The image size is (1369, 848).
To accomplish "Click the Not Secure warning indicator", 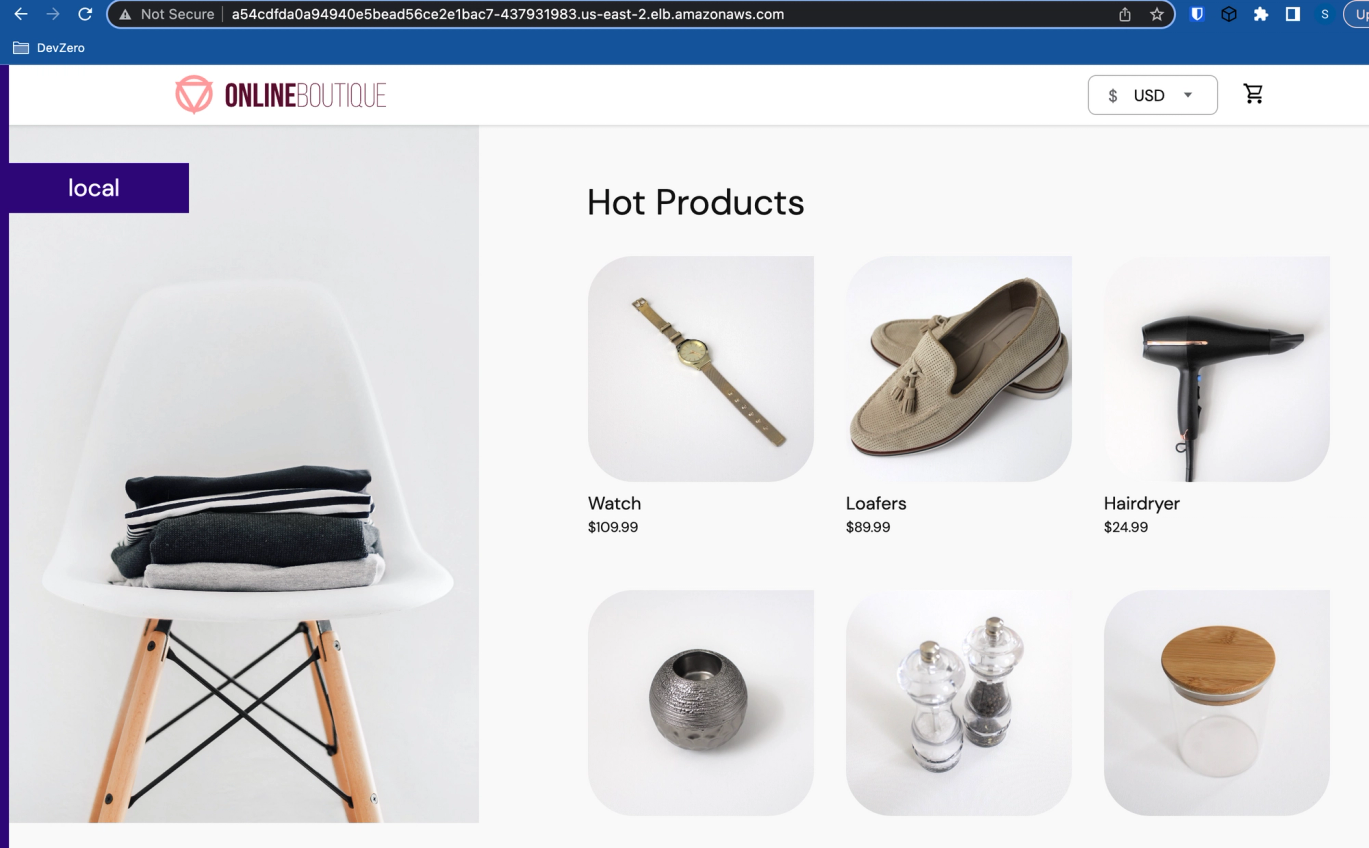I will coord(166,14).
